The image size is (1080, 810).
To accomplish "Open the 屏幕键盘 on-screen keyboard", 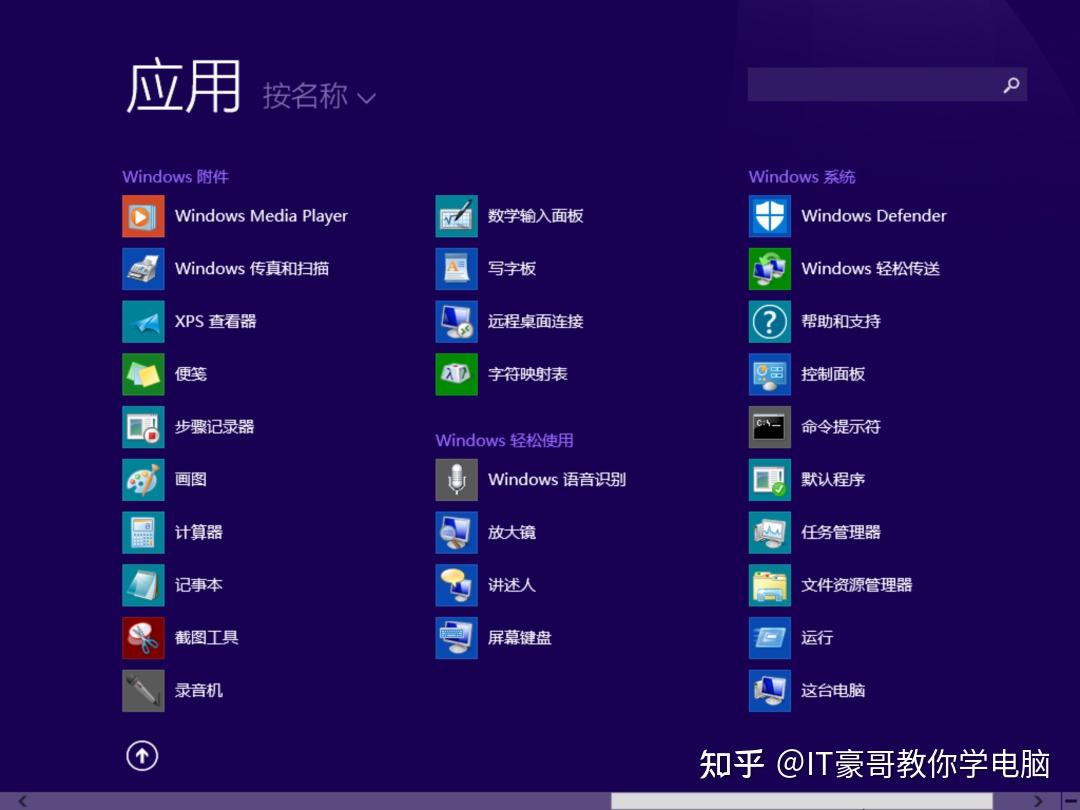I will click(x=519, y=637).
